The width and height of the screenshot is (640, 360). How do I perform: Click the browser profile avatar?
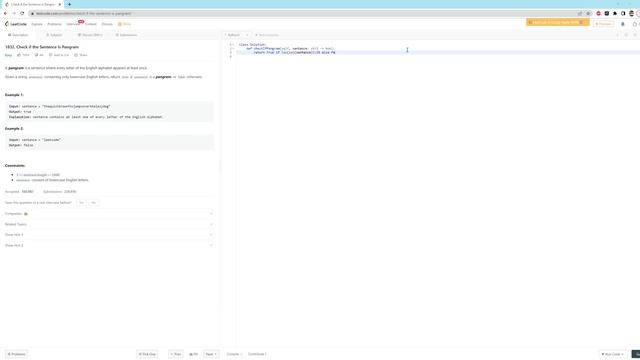click(631, 13)
